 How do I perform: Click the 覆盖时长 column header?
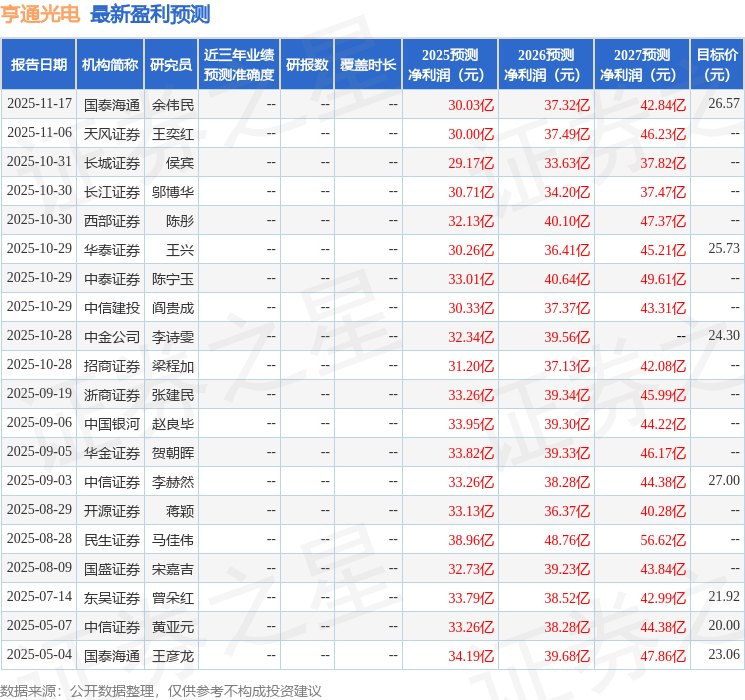[x=367, y=64]
